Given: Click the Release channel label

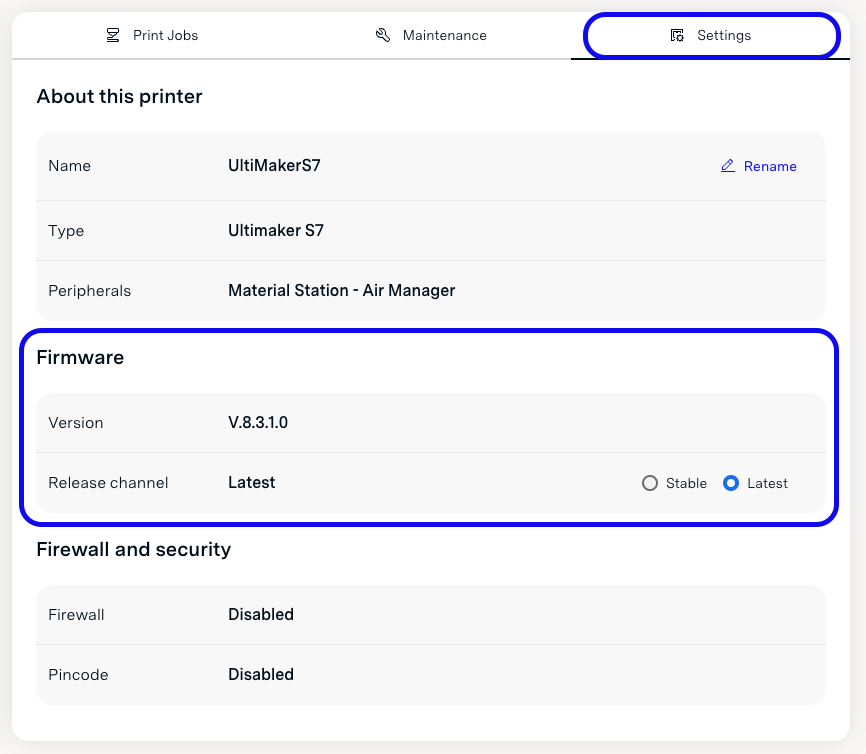Looking at the screenshot, I should click(108, 483).
